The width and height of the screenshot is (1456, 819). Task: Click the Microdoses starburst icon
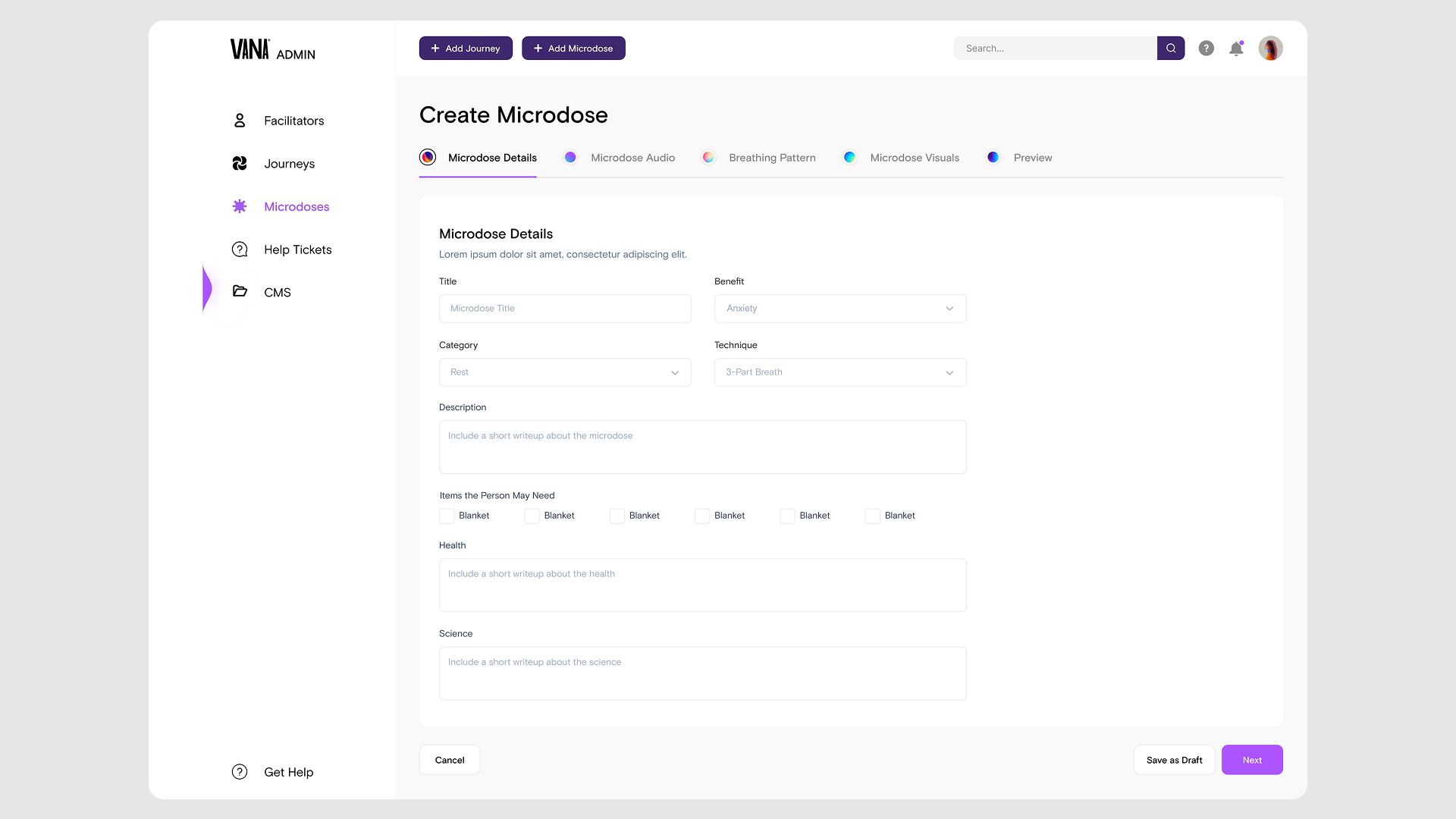point(240,206)
